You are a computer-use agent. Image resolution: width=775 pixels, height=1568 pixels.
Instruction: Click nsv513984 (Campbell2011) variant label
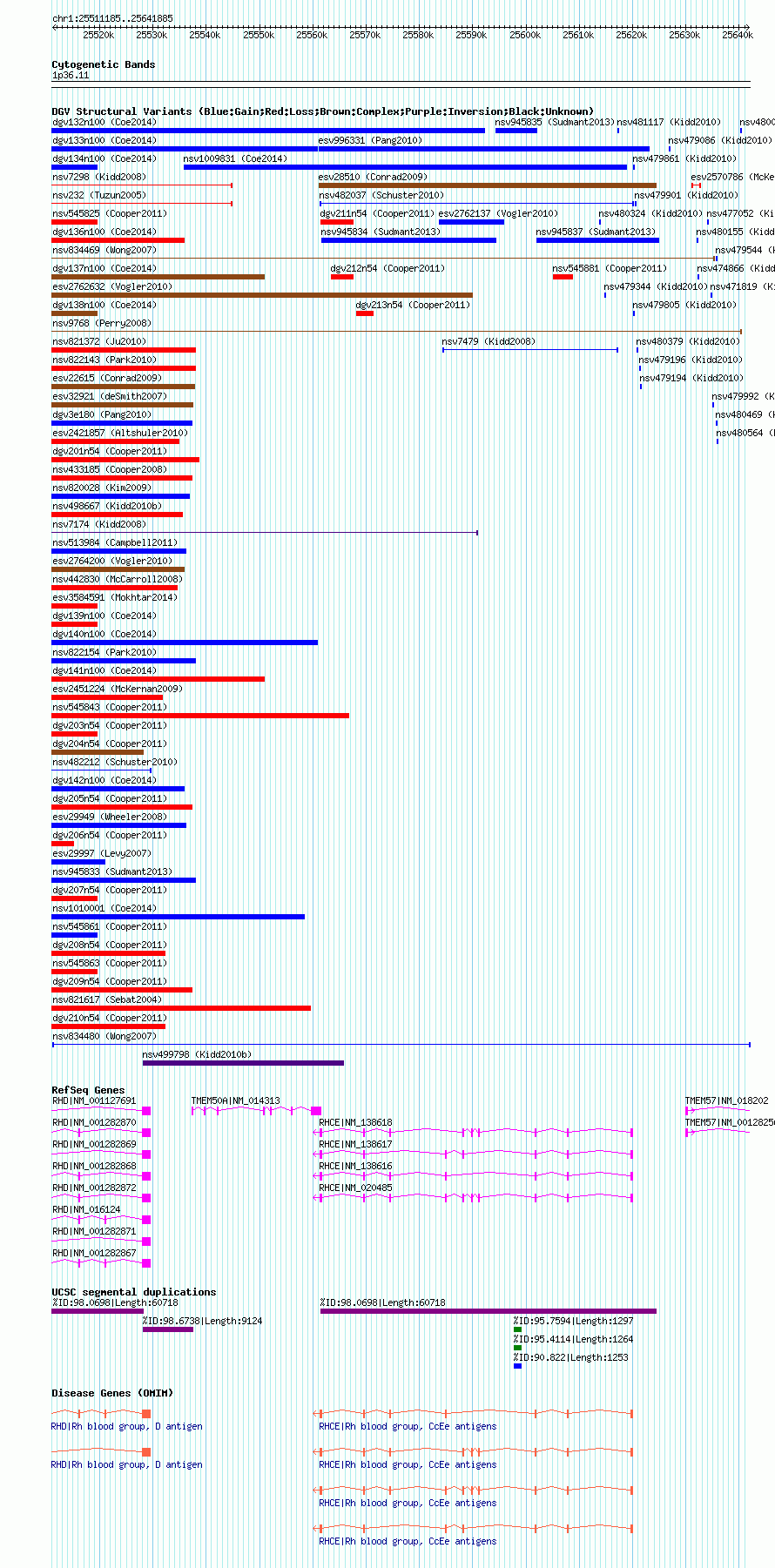[115, 542]
